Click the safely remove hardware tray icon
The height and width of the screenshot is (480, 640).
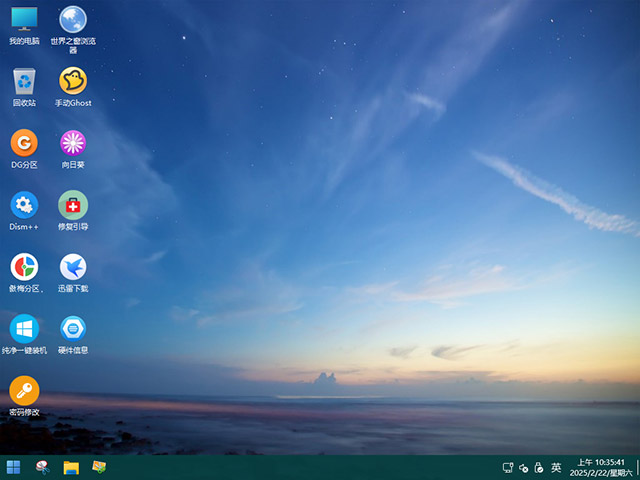pos(539,468)
